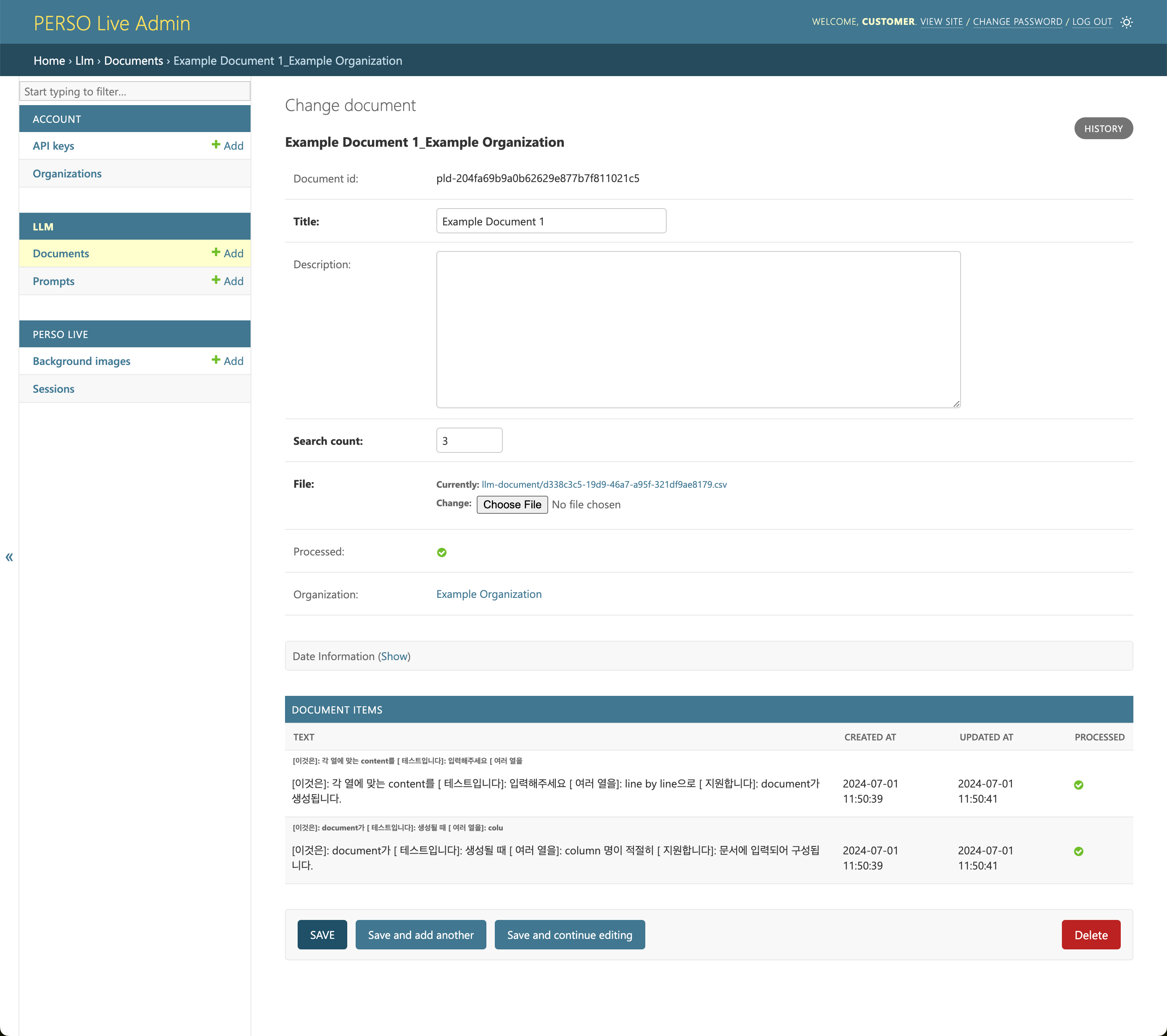Click the plus Add icon beside Documents

(216, 252)
